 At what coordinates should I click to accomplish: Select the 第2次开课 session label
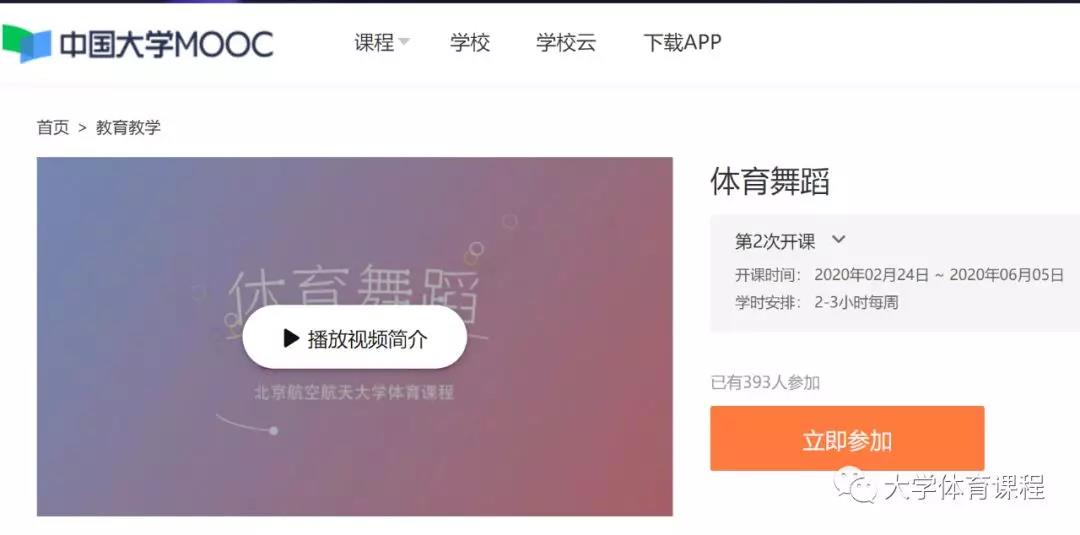(x=775, y=241)
